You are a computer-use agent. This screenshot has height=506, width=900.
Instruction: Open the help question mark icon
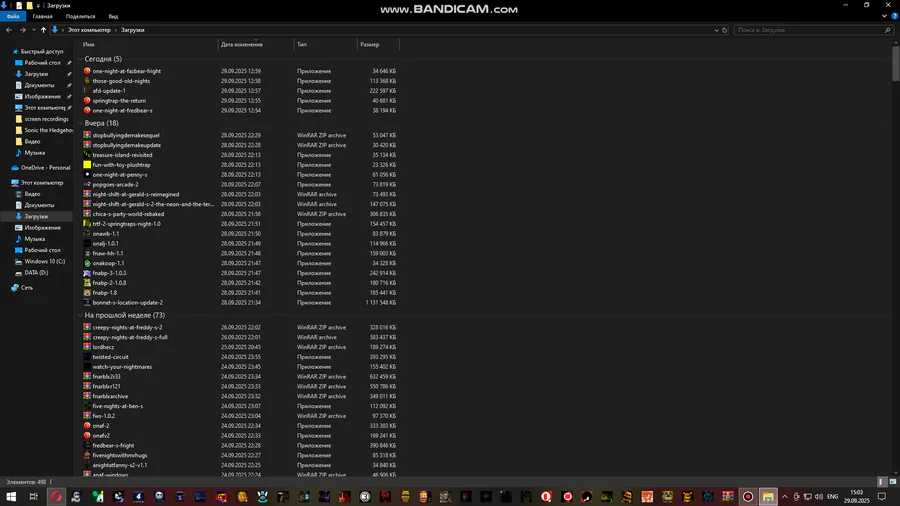[x=894, y=16]
